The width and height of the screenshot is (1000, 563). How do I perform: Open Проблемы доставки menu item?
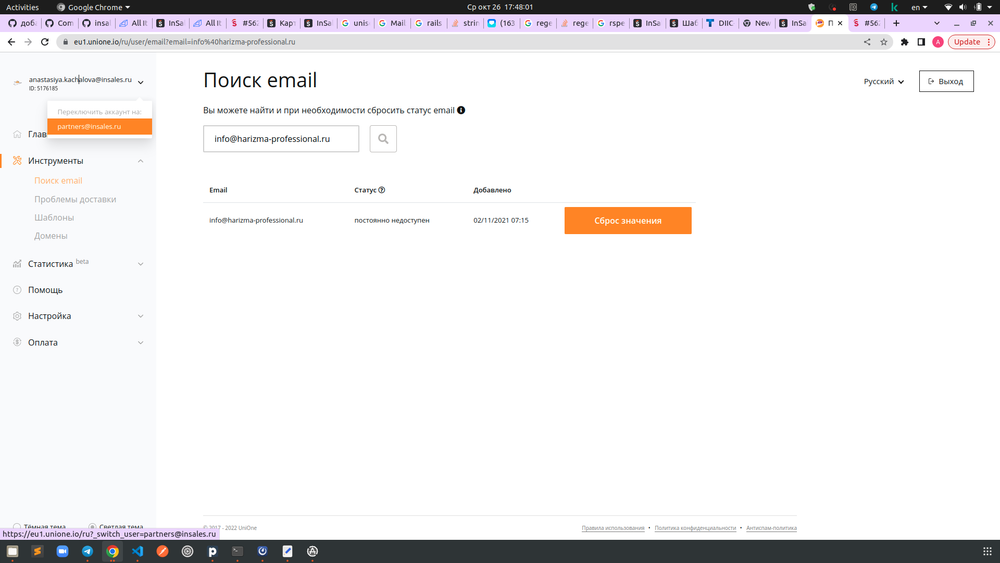point(75,199)
